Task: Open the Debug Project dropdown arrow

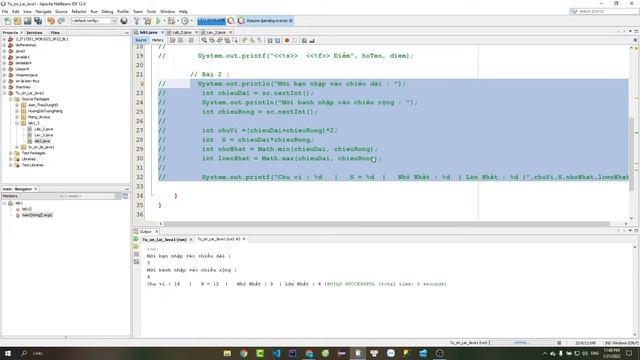Action: 178,21
